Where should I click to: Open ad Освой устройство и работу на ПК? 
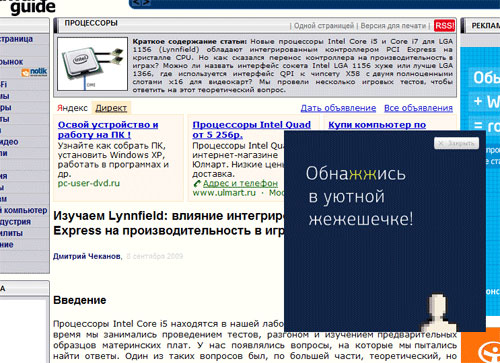[x=108, y=130]
